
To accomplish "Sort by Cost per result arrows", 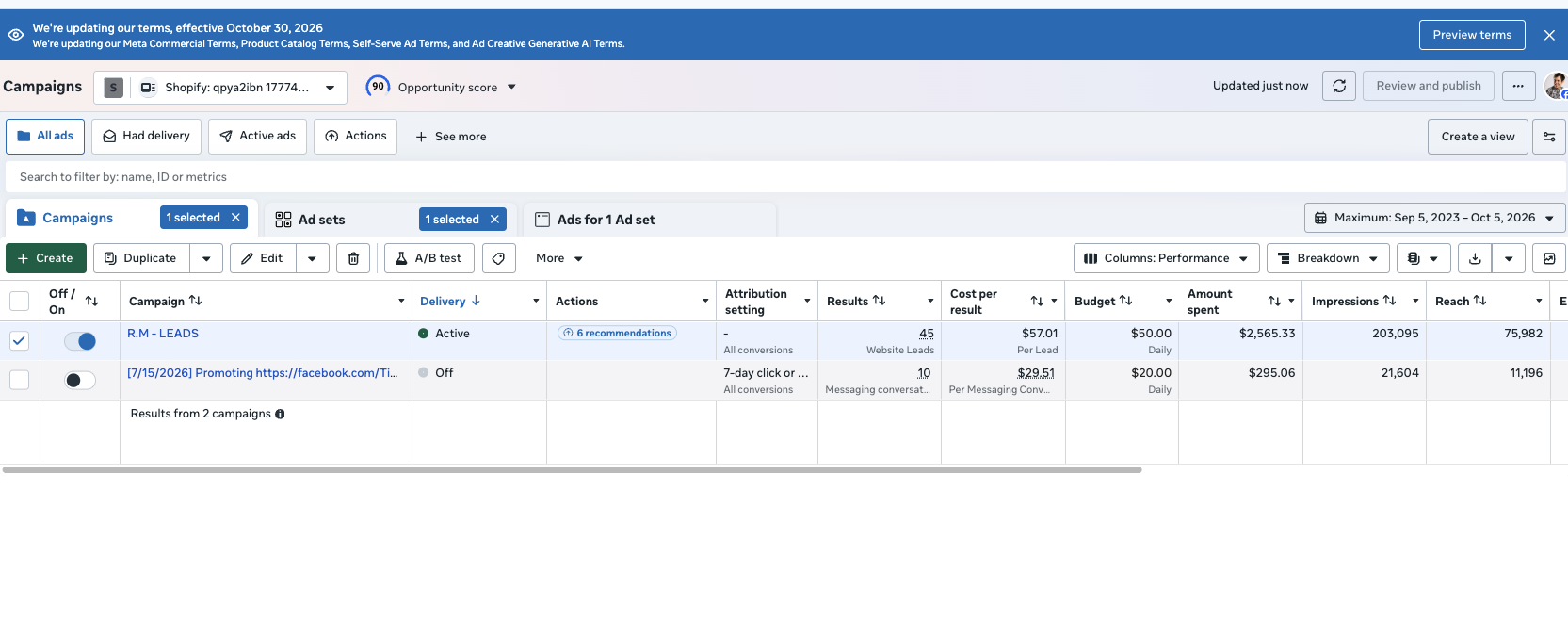I will click(1037, 301).
